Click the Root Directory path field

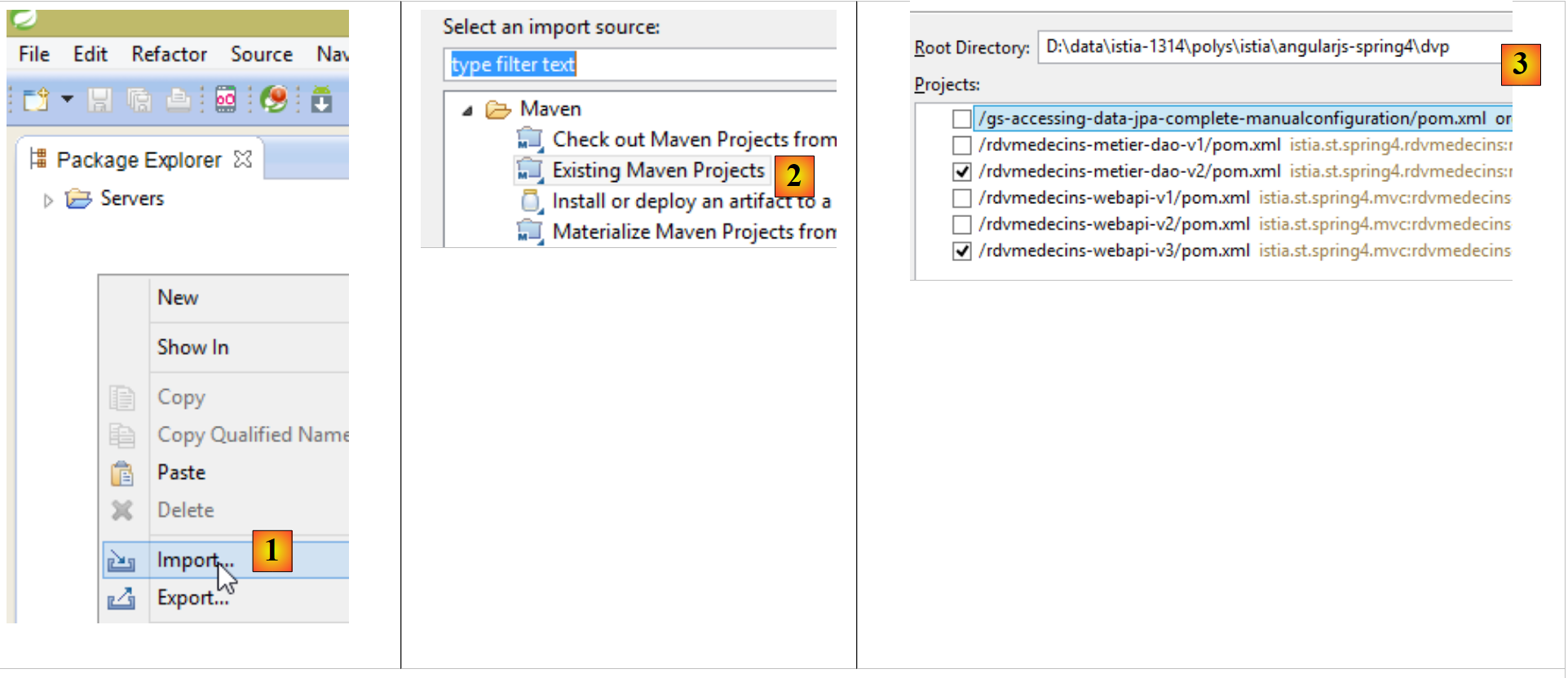pyautogui.click(x=1264, y=47)
